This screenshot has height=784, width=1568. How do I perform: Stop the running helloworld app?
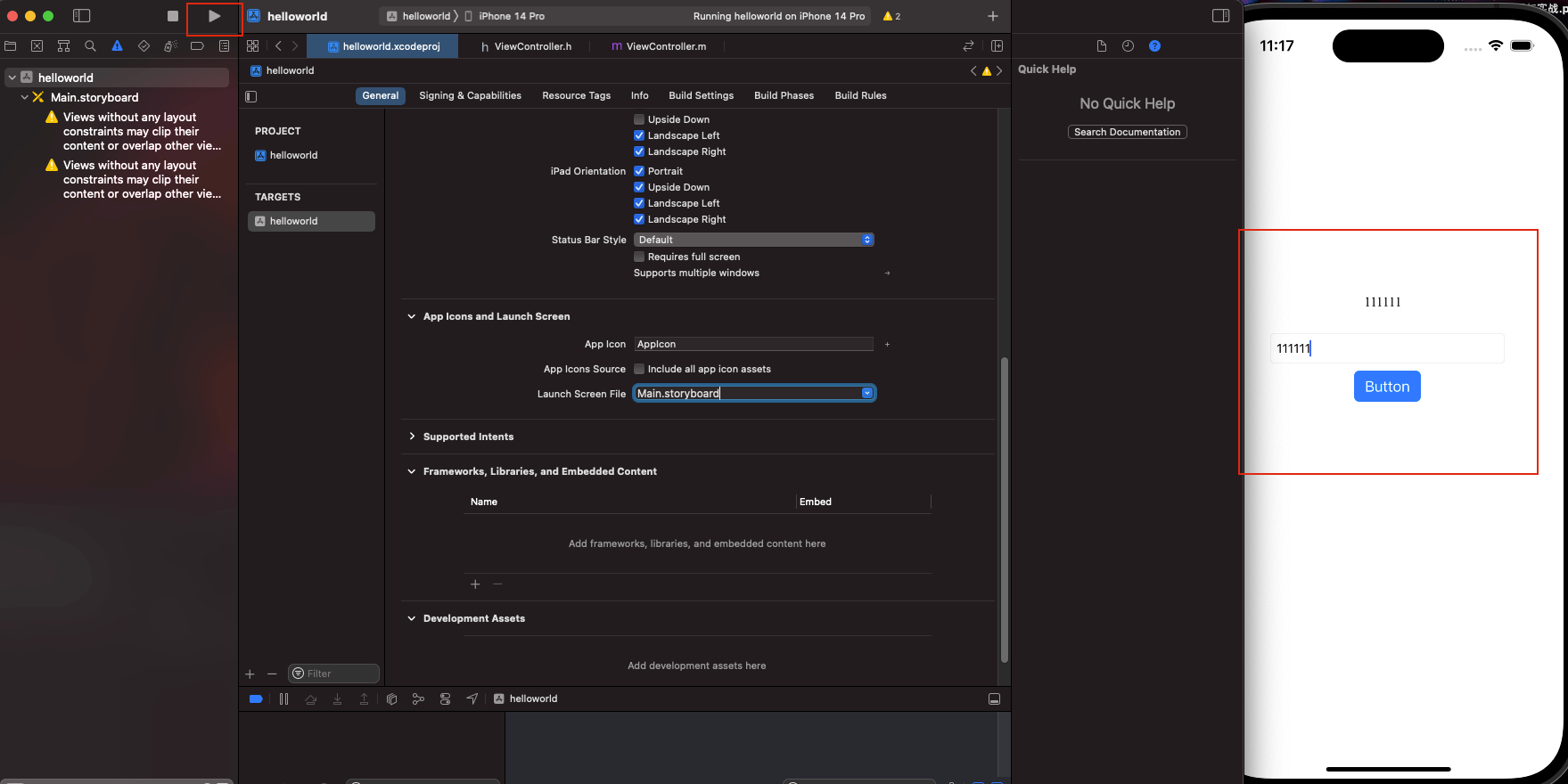173,16
